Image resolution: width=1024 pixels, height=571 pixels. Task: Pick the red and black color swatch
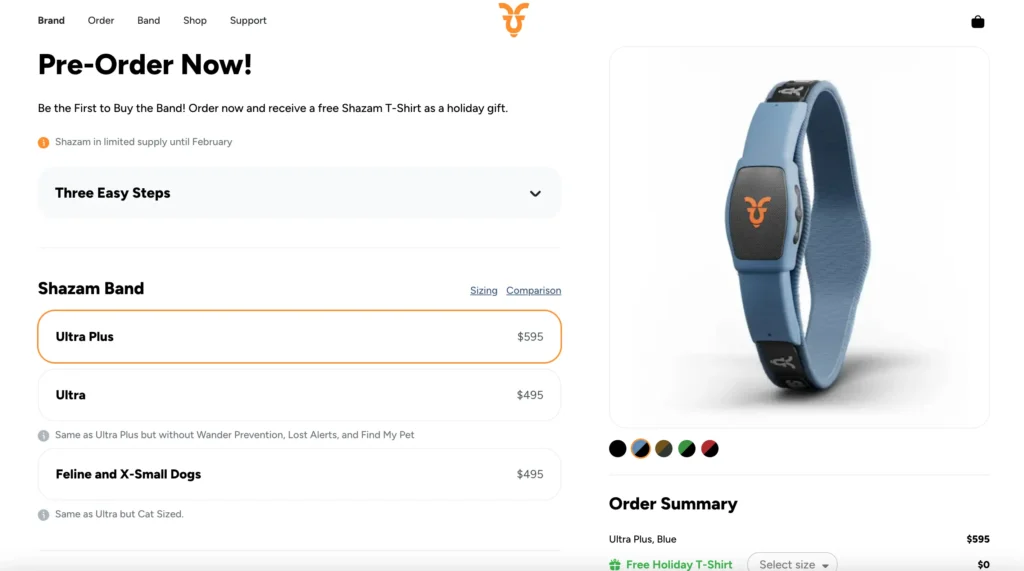(710, 449)
